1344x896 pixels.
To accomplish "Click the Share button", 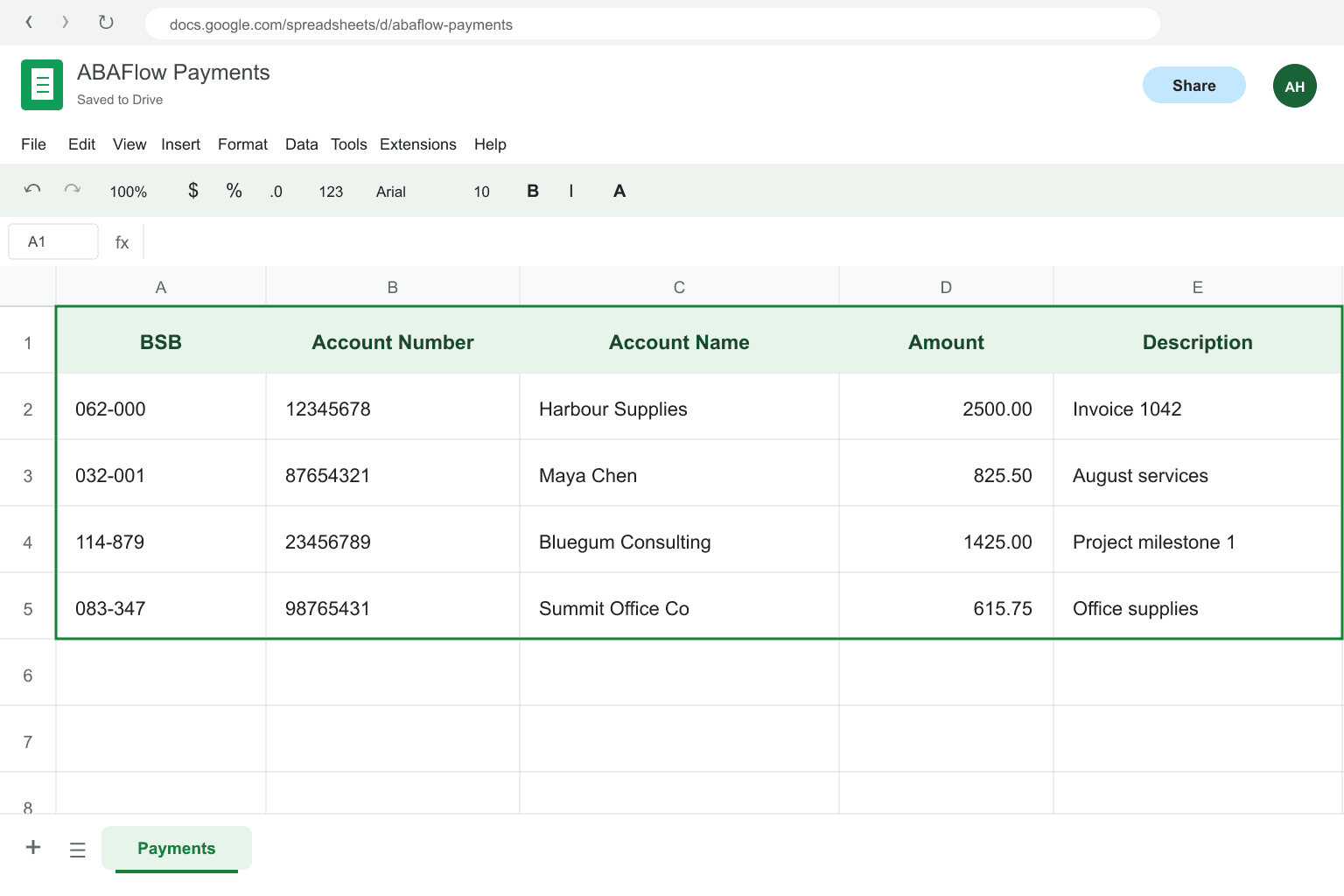I will click(1194, 85).
